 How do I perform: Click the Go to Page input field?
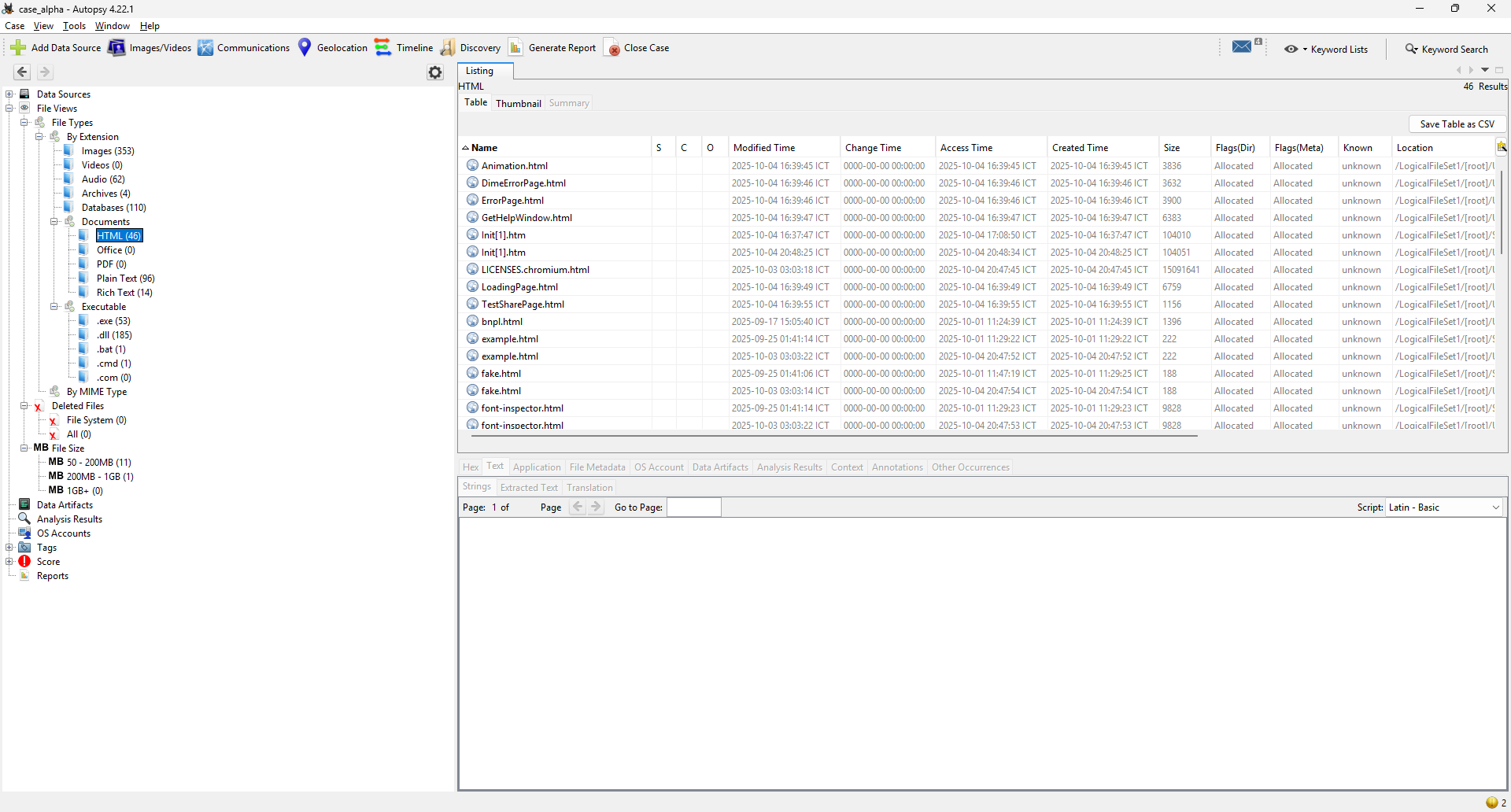[693, 507]
